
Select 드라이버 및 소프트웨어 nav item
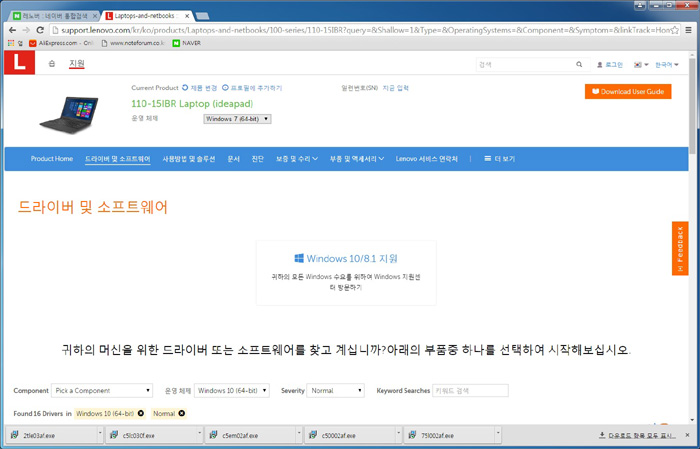click(117, 159)
